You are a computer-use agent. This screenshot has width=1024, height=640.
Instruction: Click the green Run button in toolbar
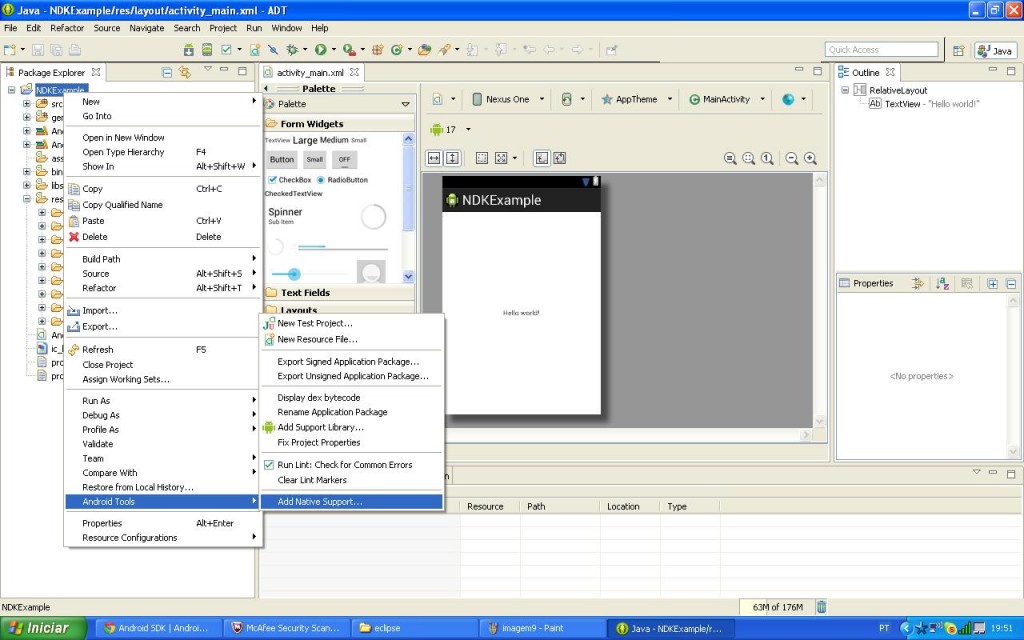[320, 50]
